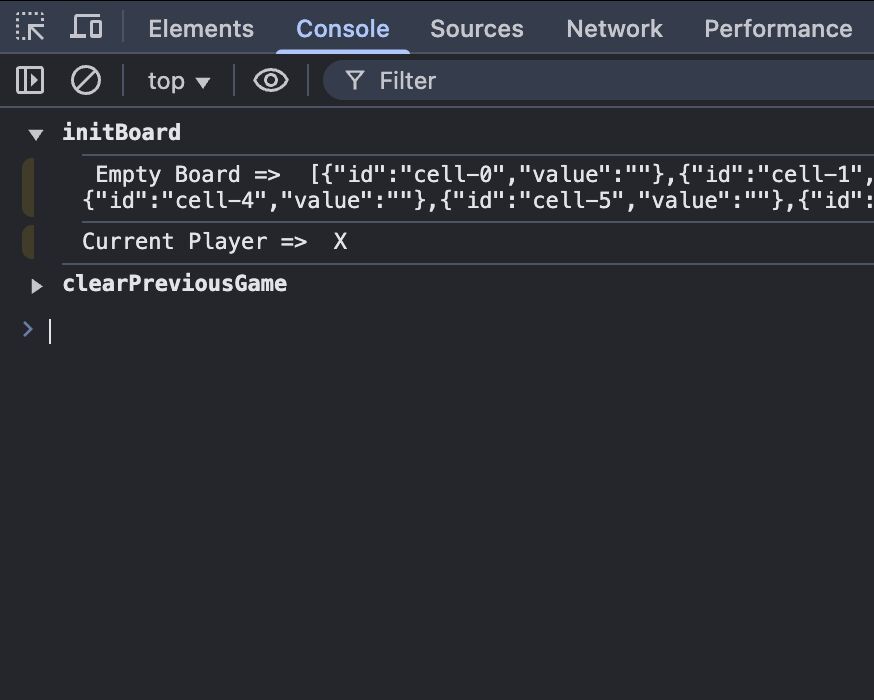Create a live expression with the eye icon
The height and width of the screenshot is (700, 874).
click(x=271, y=80)
